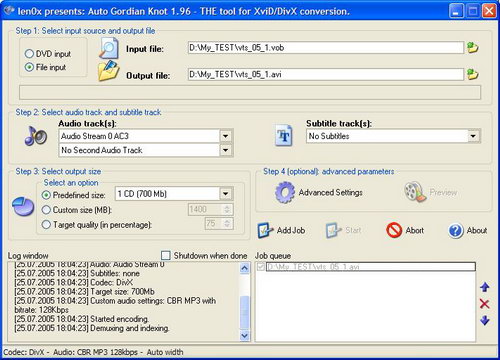The image size is (500, 360).
Task: Close the Auto Gordian Knot window
Action: 489,11
